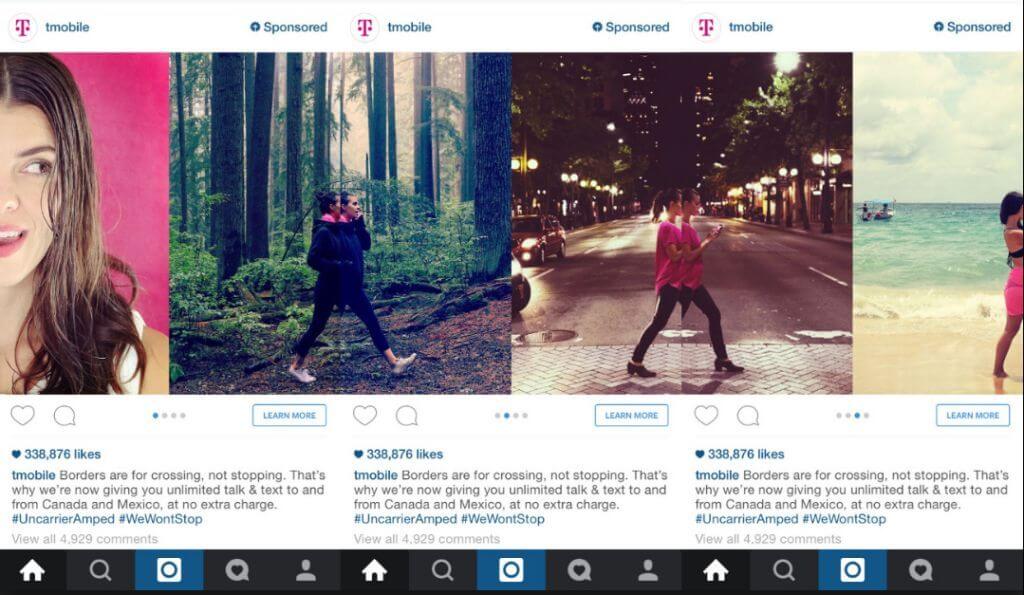The width and height of the screenshot is (1024, 595).
Task: Open profile person icon in the rightmost bottom bar
Action: 989,570
